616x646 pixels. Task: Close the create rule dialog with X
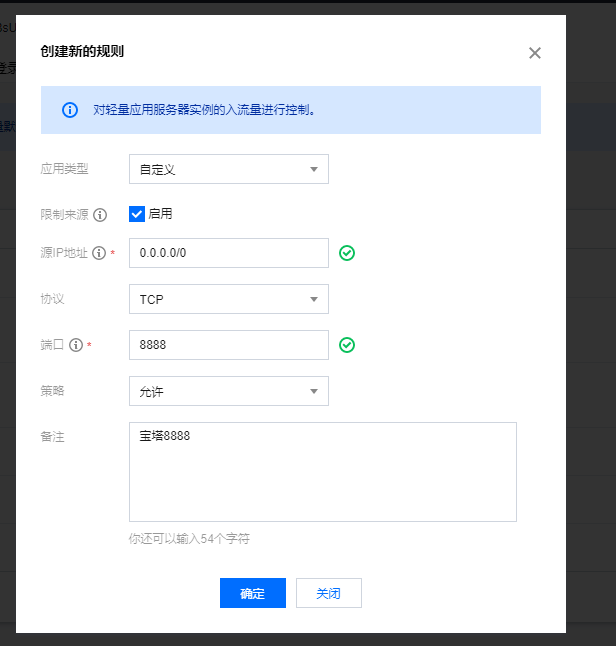click(535, 53)
